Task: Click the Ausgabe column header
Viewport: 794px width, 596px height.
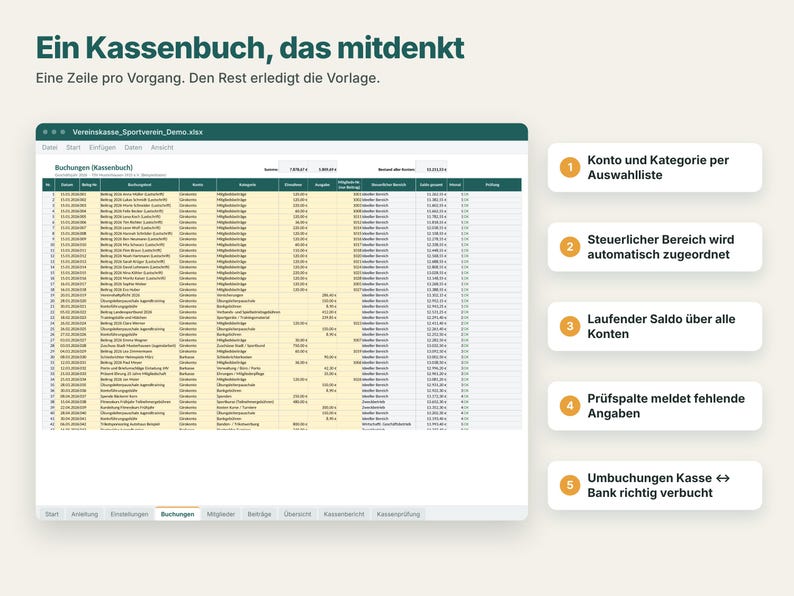Action: pyautogui.click(x=323, y=185)
